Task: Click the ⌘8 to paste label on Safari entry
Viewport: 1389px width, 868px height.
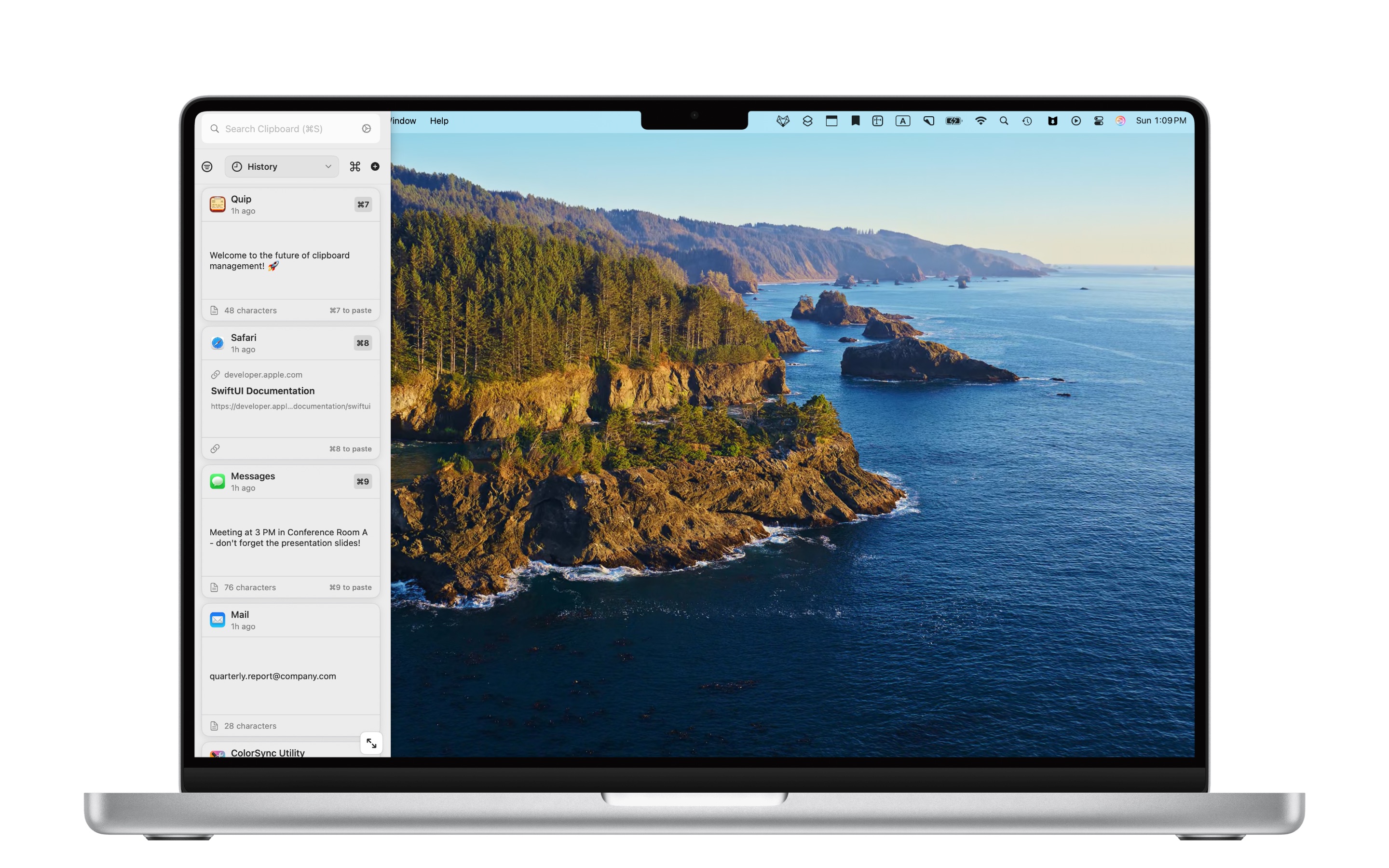Action: [350, 448]
